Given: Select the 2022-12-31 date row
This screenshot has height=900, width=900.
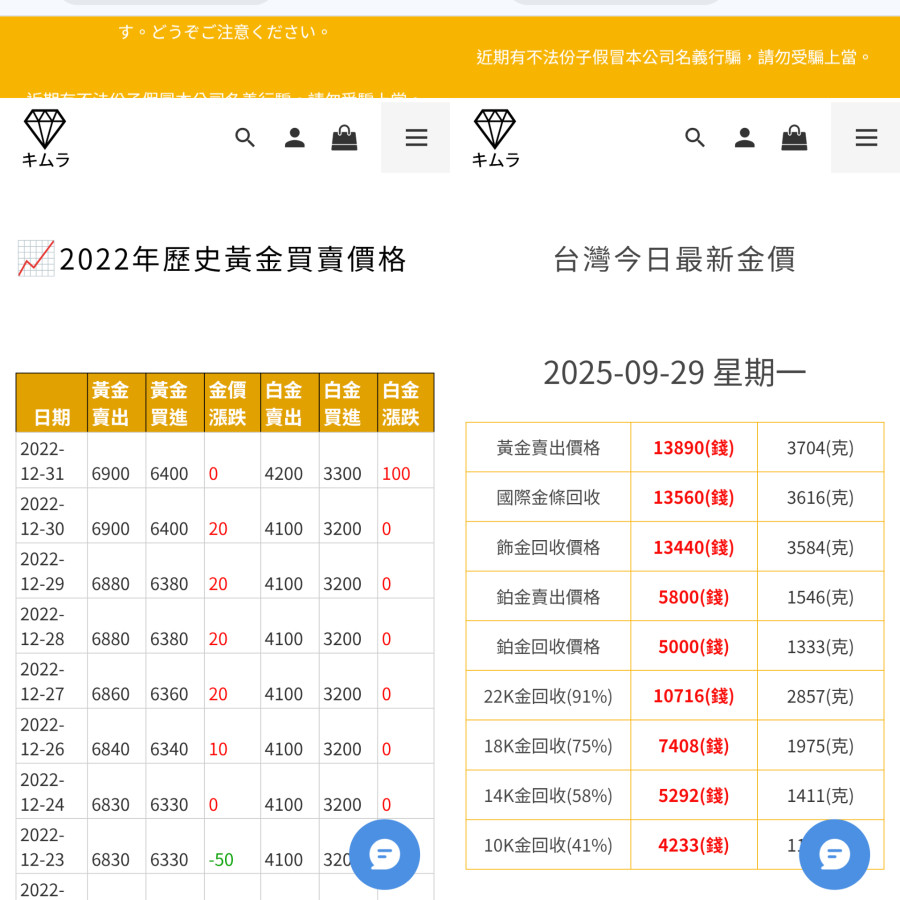Looking at the screenshot, I should [42, 460].
